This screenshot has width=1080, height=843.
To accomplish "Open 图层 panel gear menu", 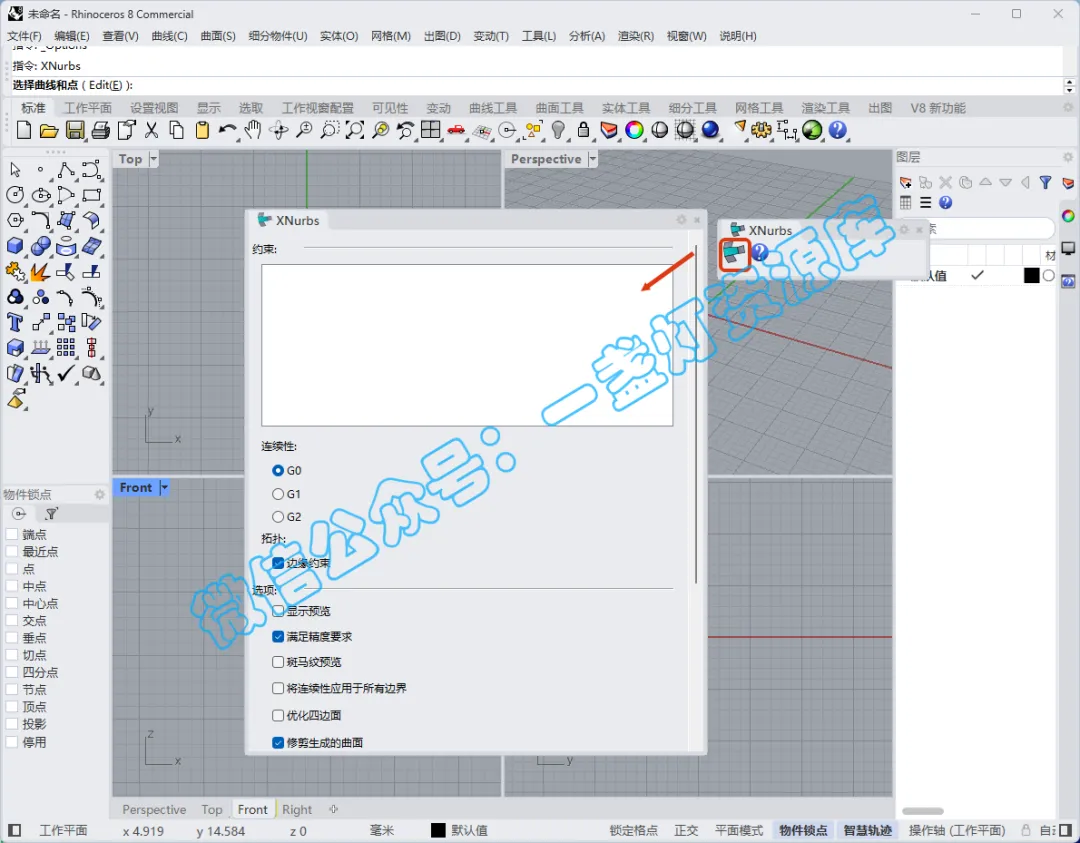I will [1068, 157].
